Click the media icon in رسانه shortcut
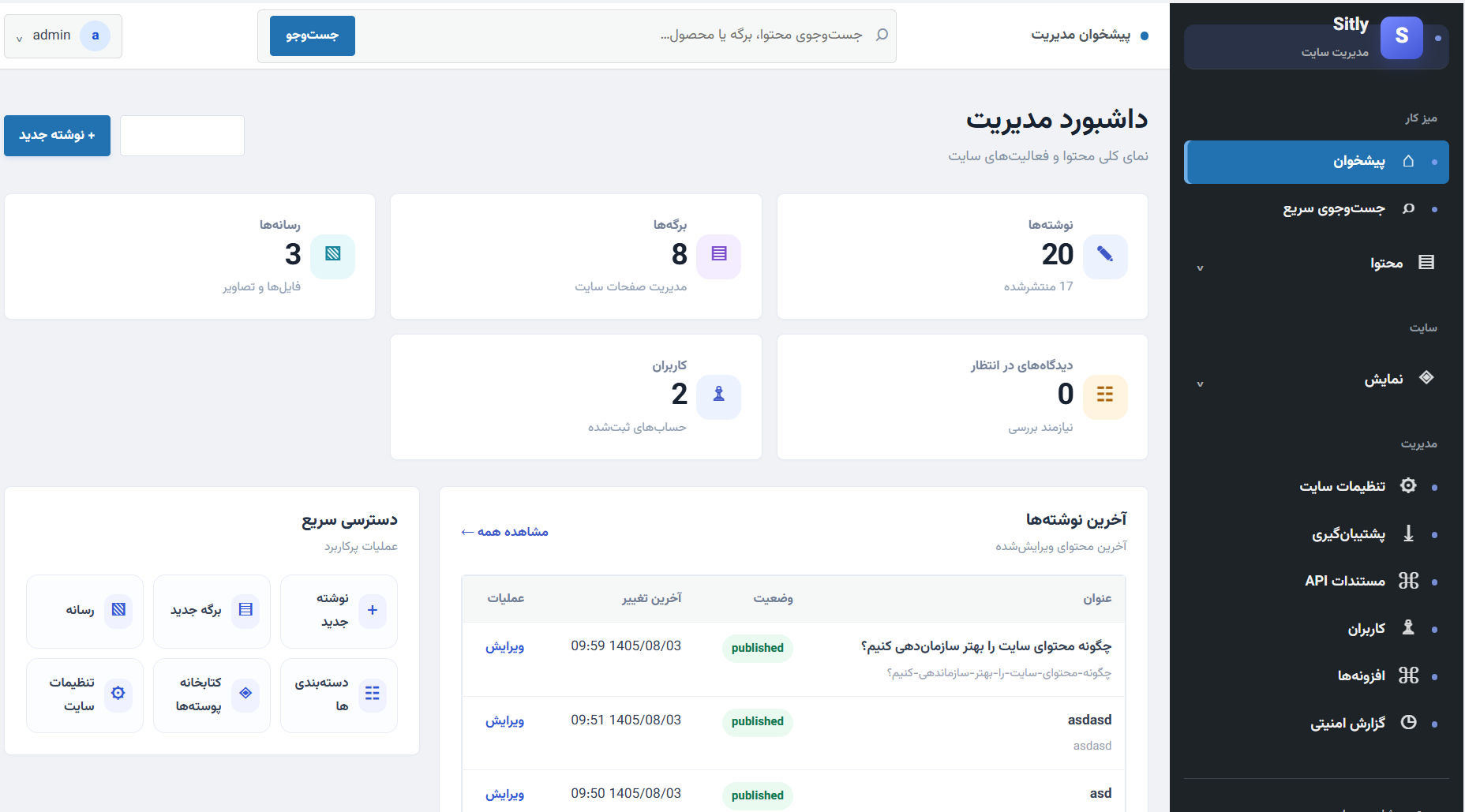This screenshot has height=812, width=1465. click(x=118, y=610)
